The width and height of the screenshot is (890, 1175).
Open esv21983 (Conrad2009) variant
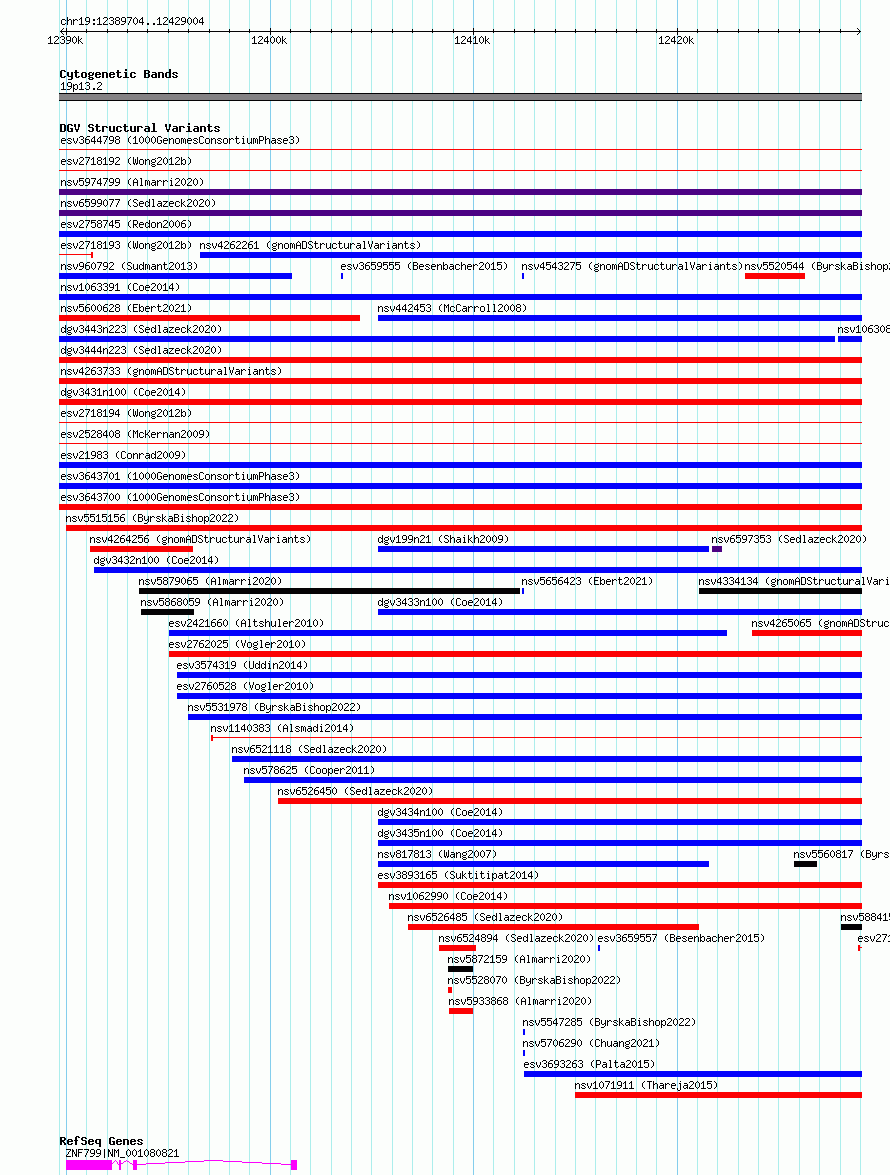pyautogui.click(x=123, y=455)
